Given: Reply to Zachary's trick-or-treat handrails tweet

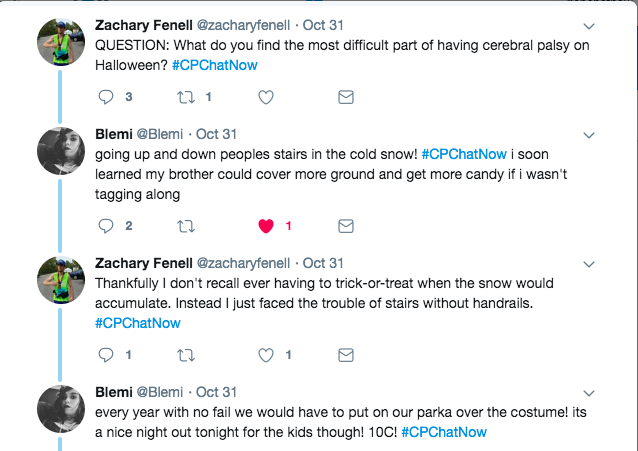Looking at the screenshot, I should click(107, 354).
